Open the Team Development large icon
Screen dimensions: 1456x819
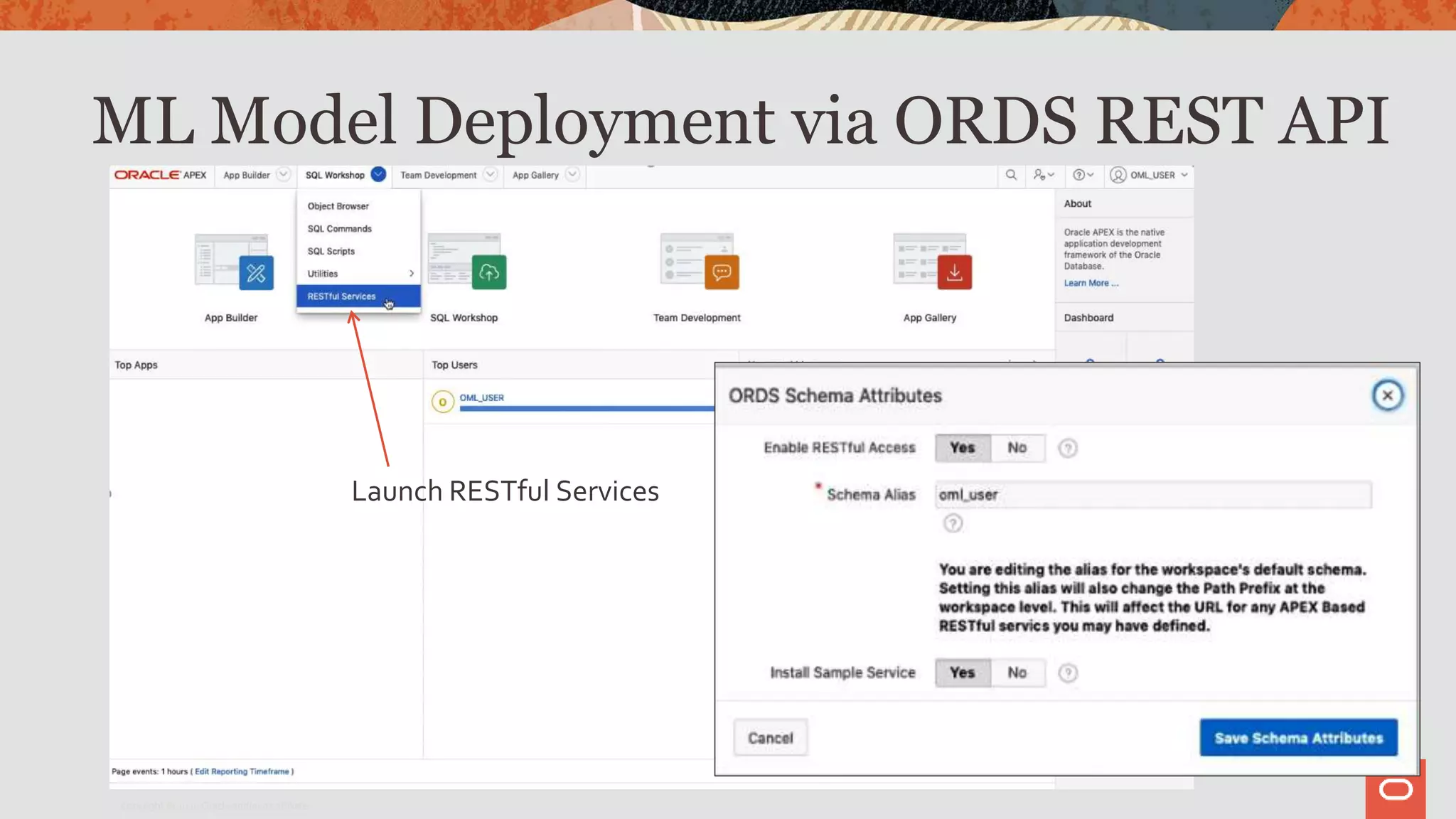tap(700, 261)
